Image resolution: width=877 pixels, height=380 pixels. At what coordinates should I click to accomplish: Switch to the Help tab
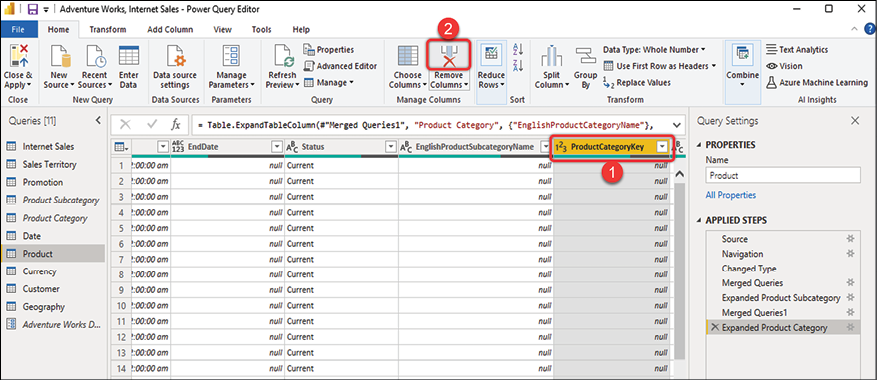point(301,29)
